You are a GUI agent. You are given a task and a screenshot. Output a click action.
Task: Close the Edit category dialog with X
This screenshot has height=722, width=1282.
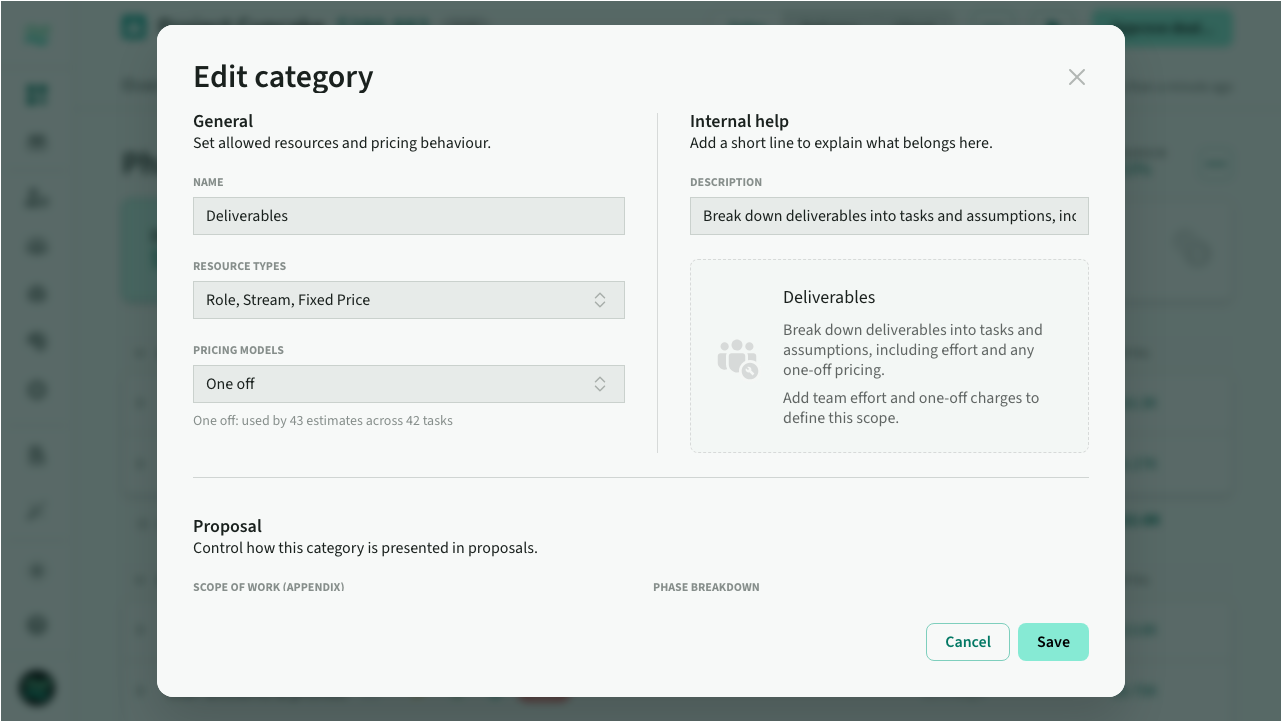(1076, 77)
